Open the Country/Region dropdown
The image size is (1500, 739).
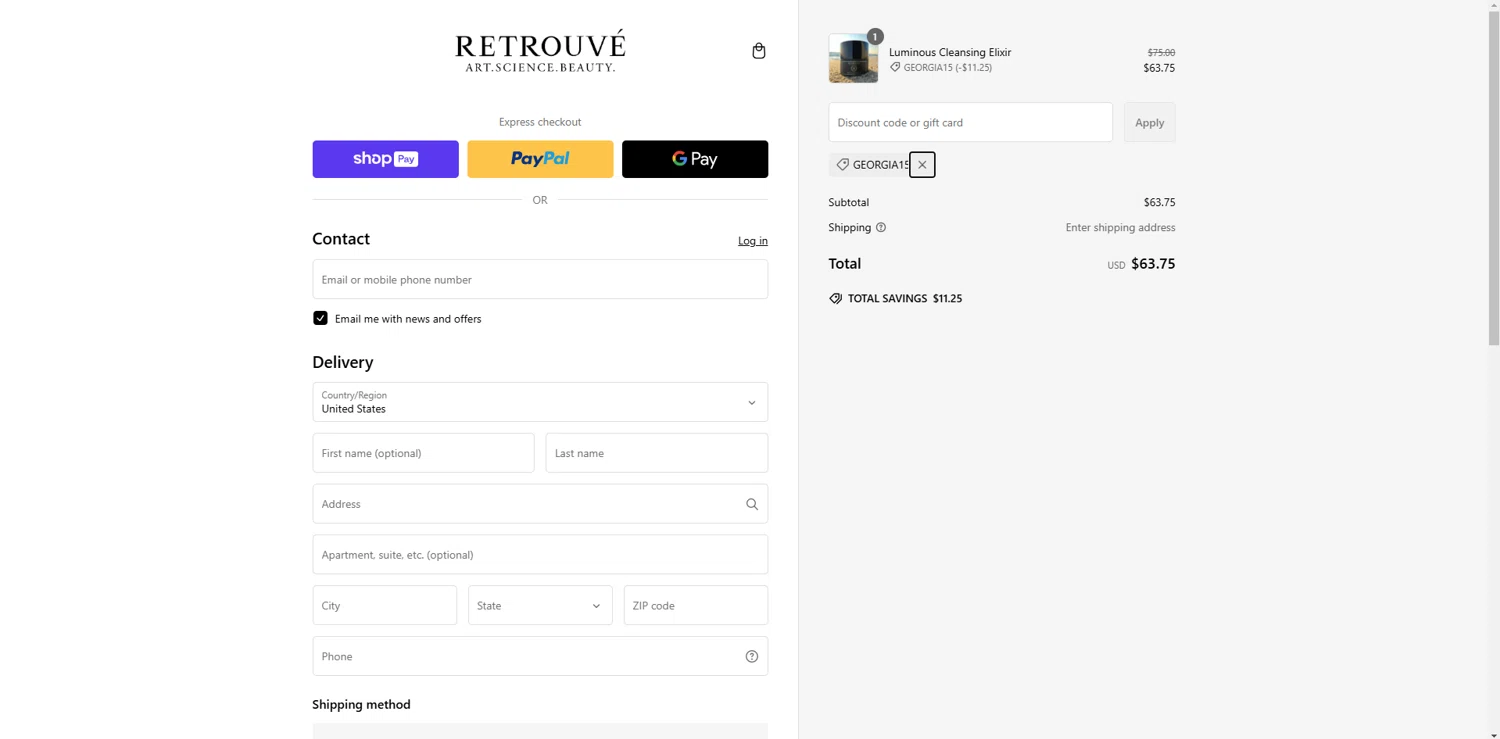(540, 402)
